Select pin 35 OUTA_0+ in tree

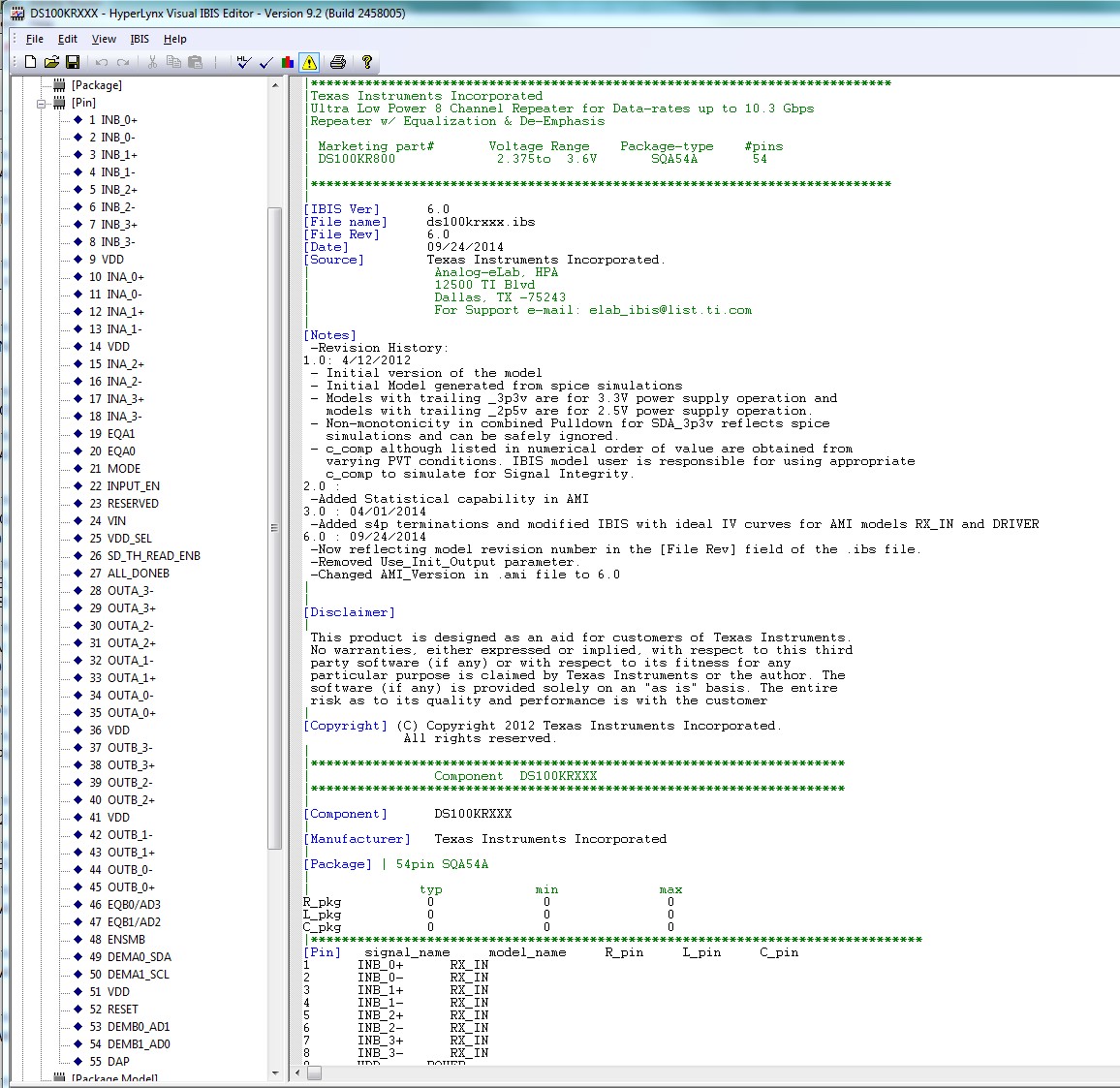[x=122, y=713]
